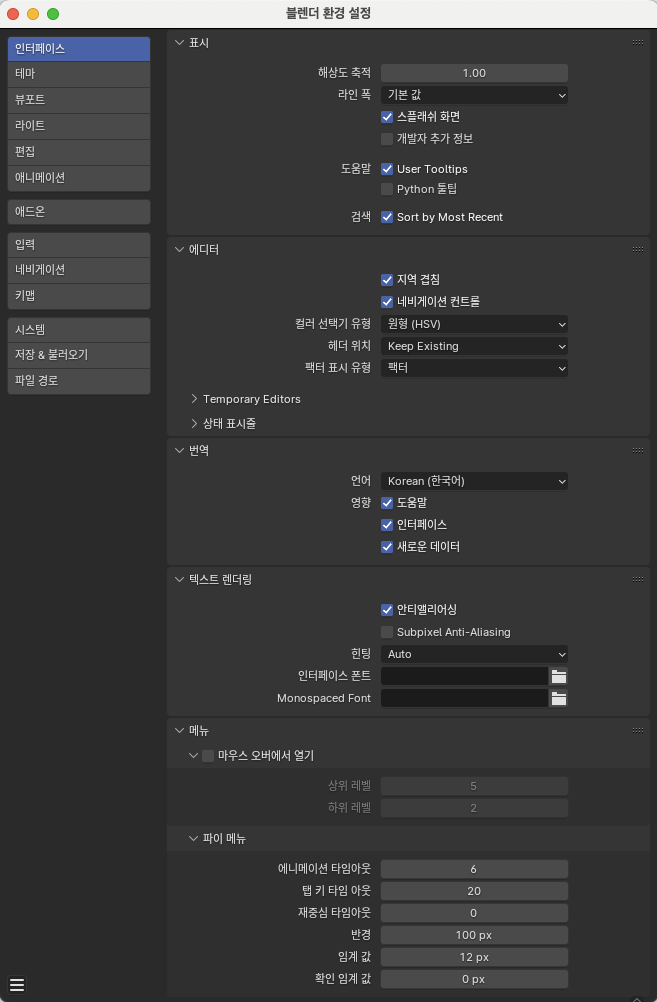The image size is (657, 1002).
Task: Open 힌팅 Auto dropdown
Action: click(x=474, y=654)
